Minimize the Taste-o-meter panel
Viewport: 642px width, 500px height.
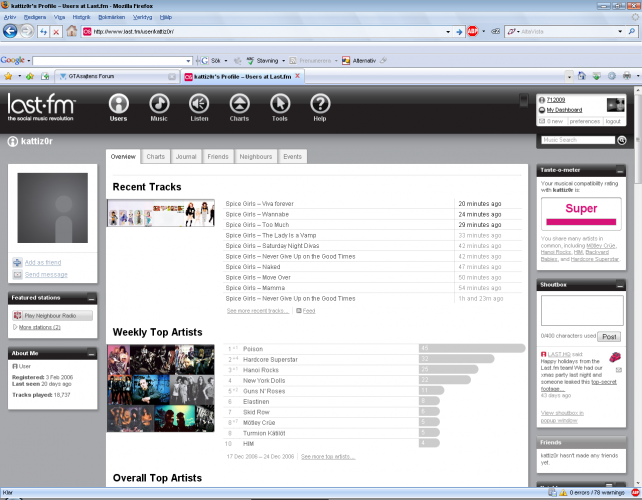tap(622, 171)
